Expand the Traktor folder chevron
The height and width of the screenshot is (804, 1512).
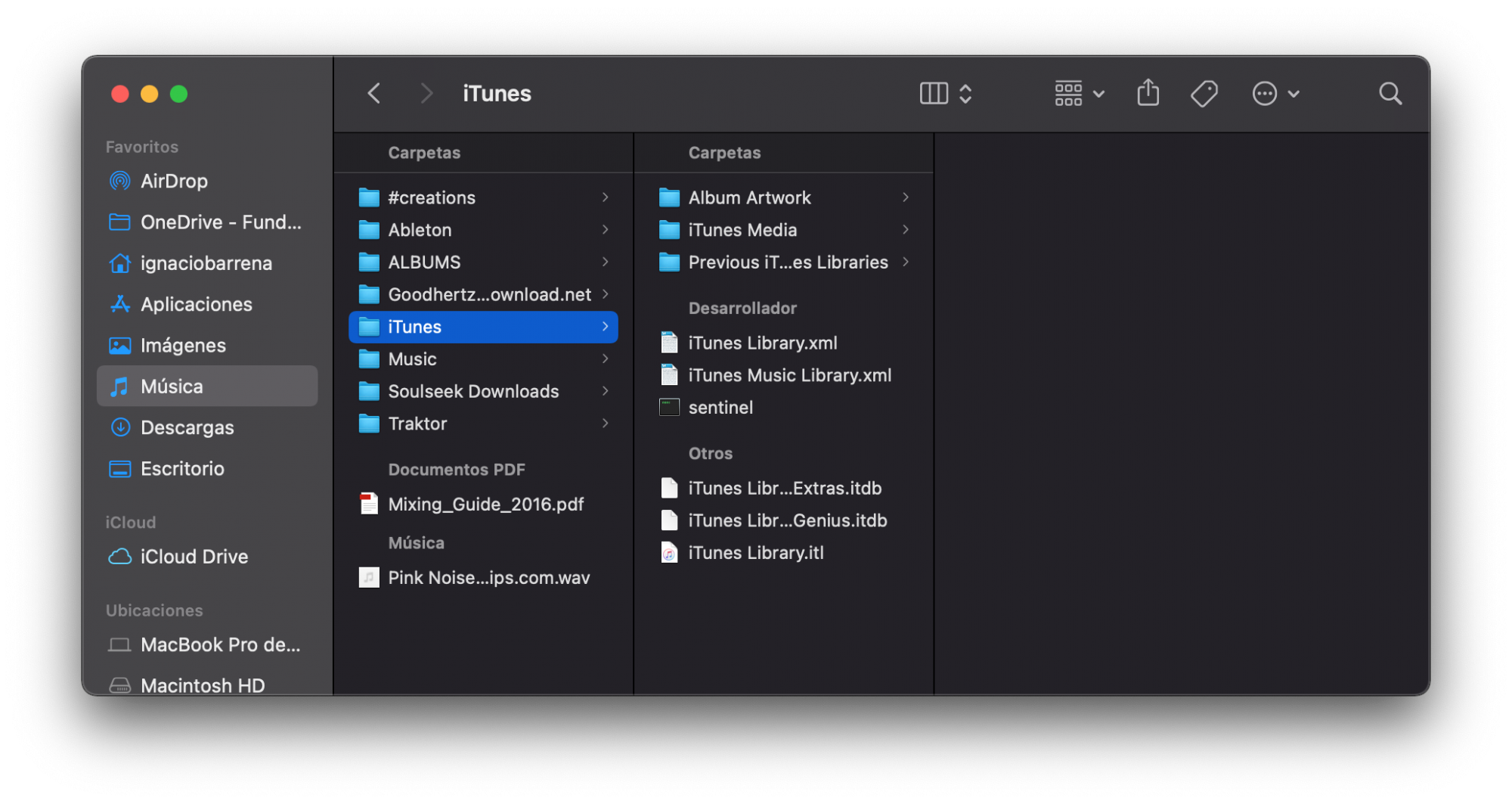(x=606, y=424)
